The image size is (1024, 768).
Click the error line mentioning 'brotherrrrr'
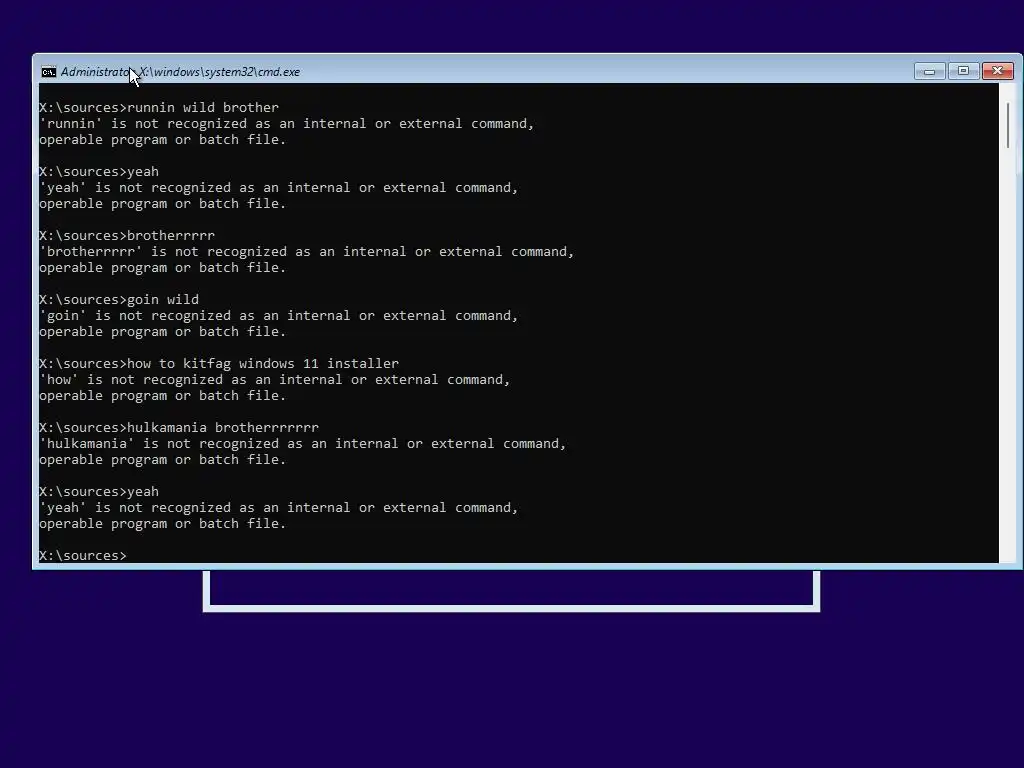click(306, 251)
